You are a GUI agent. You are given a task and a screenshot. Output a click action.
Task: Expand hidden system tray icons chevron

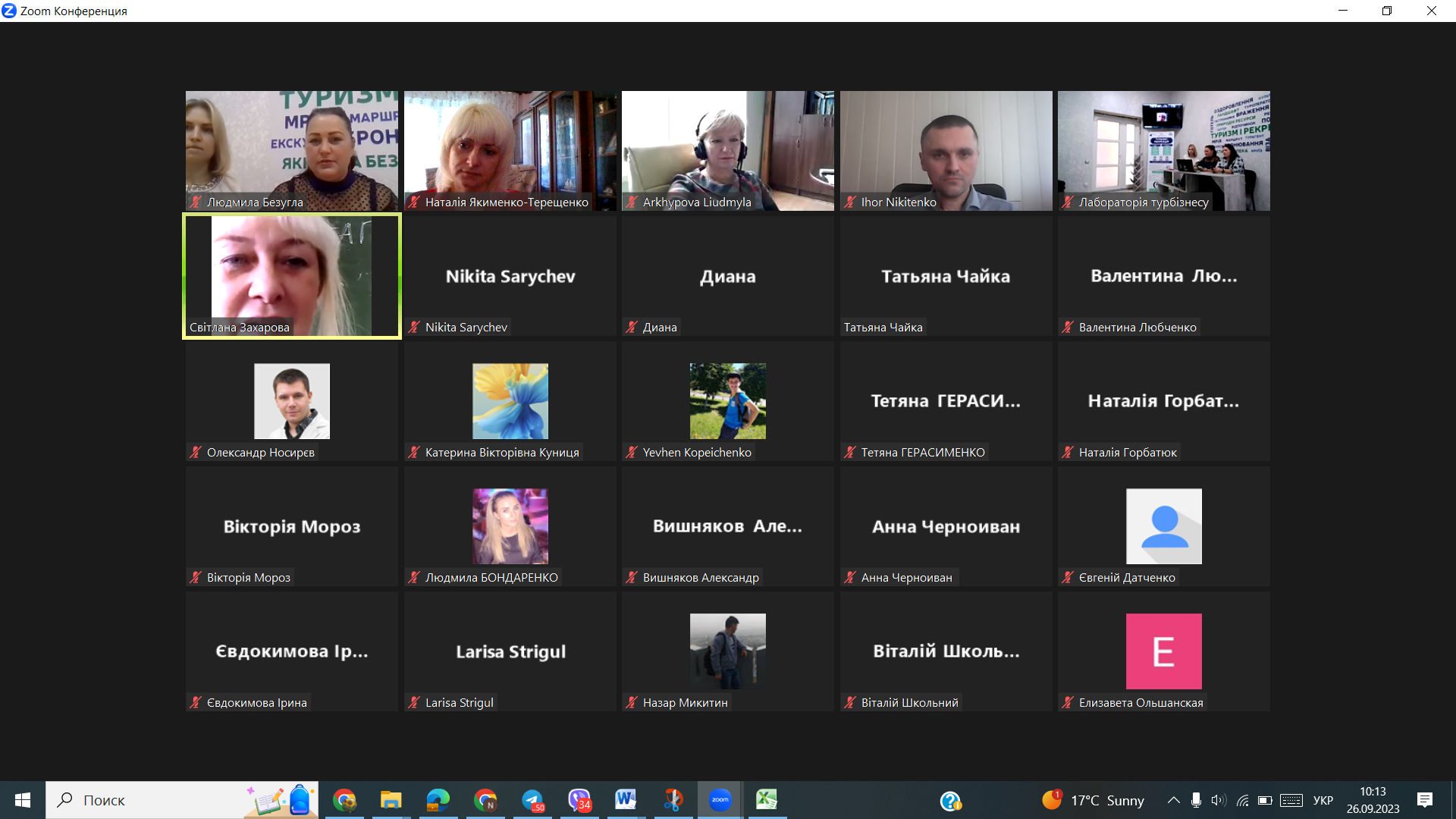point(1173,800)
